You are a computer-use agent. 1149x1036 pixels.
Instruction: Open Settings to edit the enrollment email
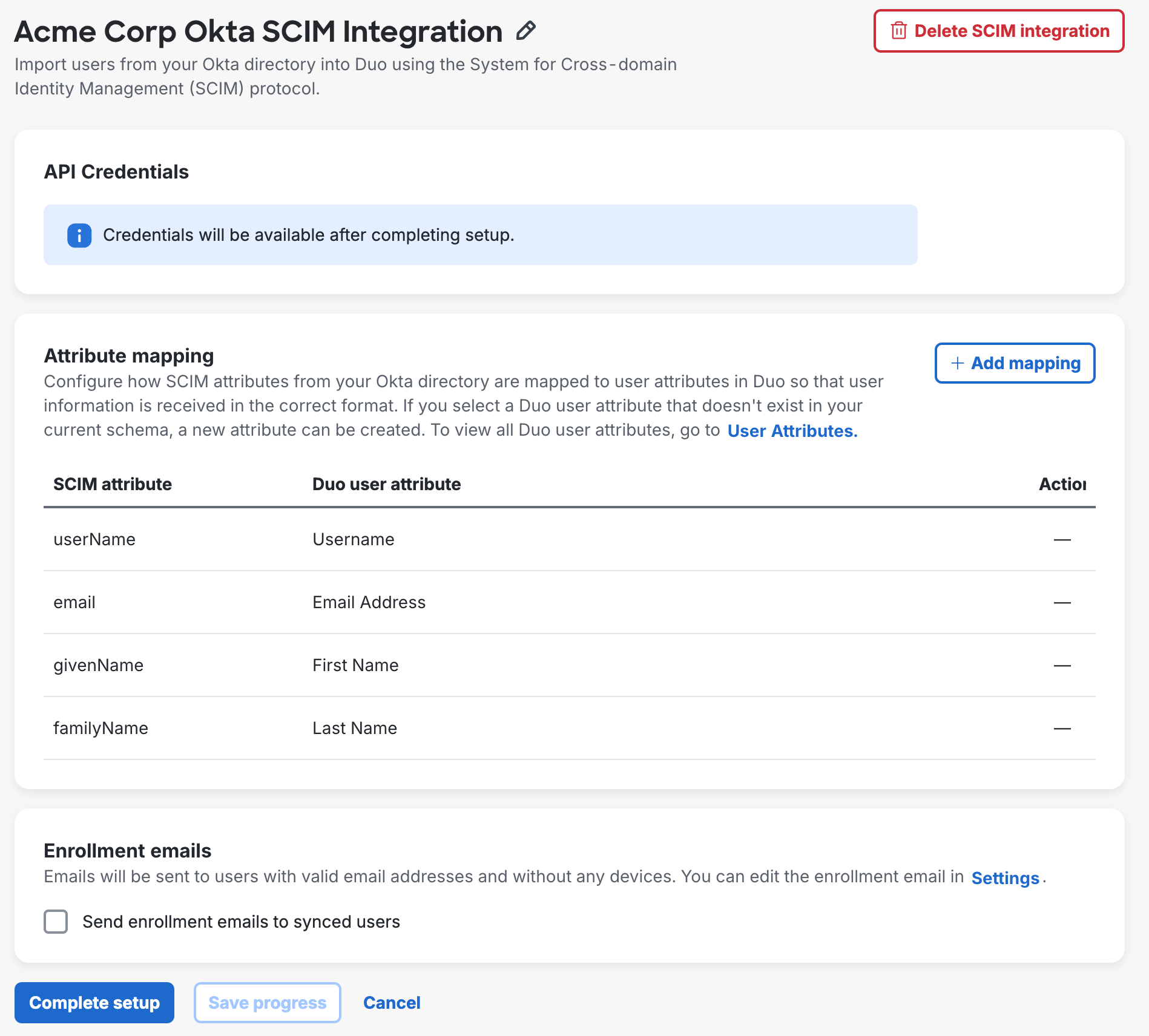tap(1004, 877)
